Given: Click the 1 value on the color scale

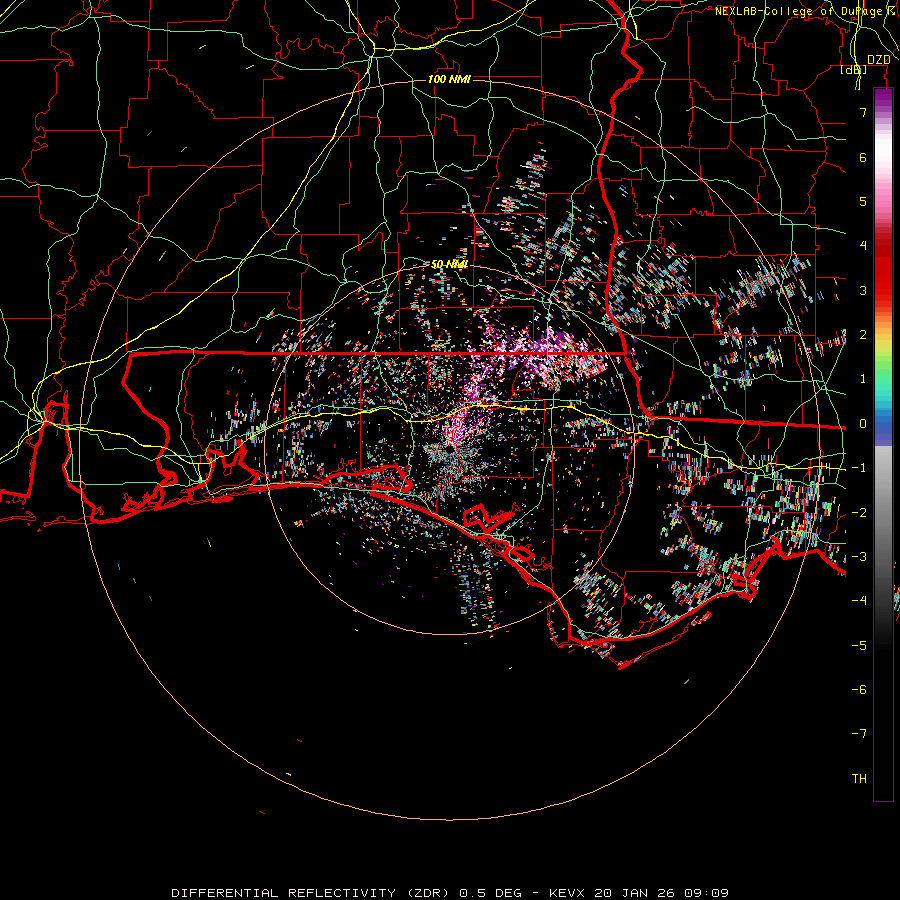Looking at the screenshot, I should pyautogui.click(x=863, y=379).
